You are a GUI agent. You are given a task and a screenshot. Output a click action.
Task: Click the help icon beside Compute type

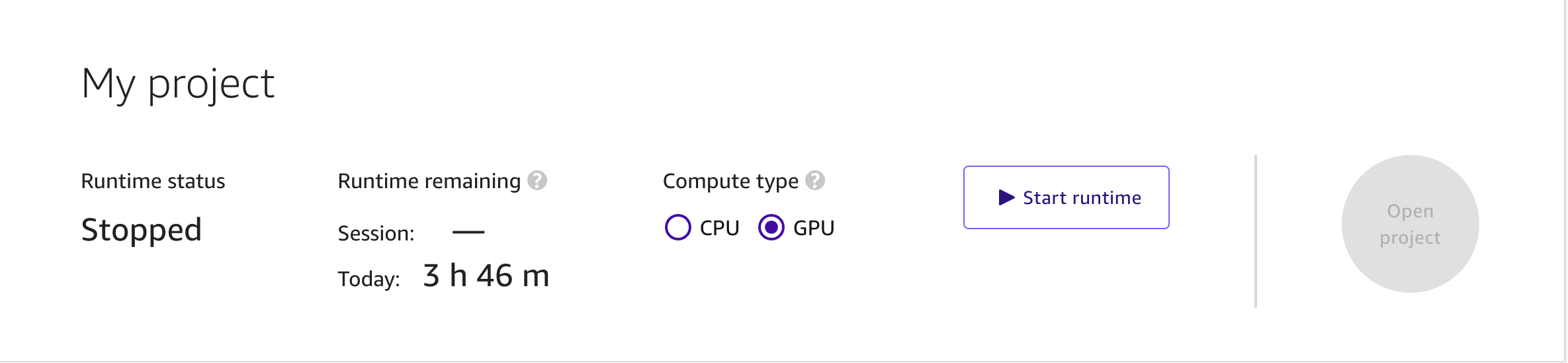pyautogui.click(x=815, y=181)
